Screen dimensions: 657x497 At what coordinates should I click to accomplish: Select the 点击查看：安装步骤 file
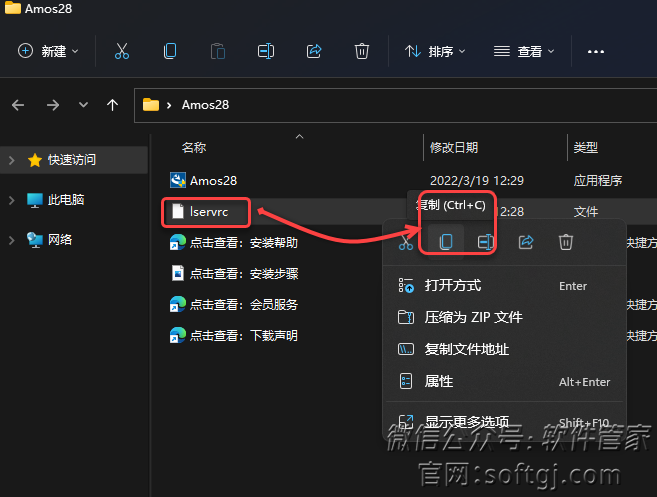(243, 274)
